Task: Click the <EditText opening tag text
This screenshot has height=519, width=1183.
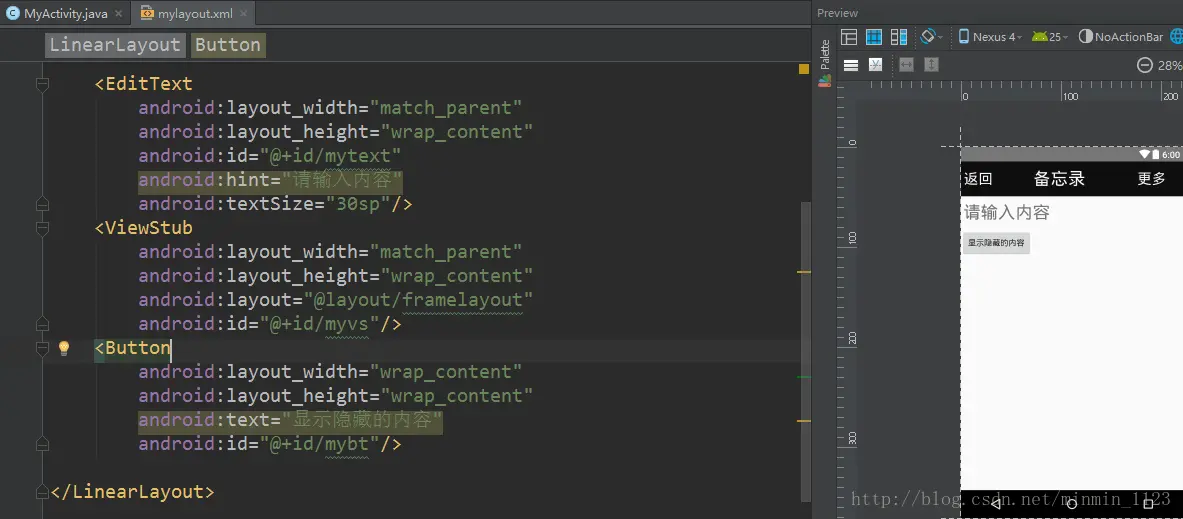Action: (143, 84)
